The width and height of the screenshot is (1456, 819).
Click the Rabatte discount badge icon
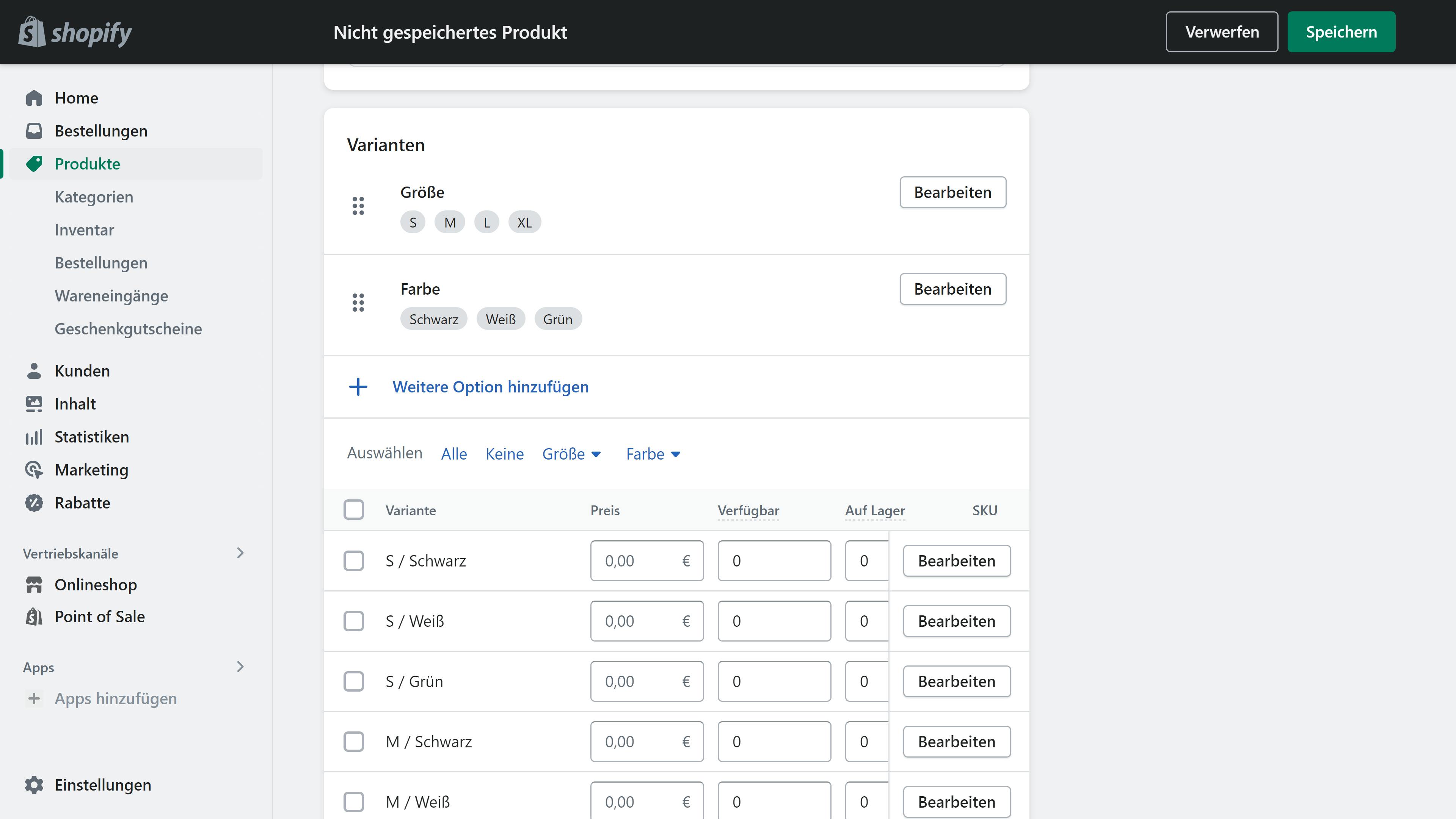coord(34,502)
